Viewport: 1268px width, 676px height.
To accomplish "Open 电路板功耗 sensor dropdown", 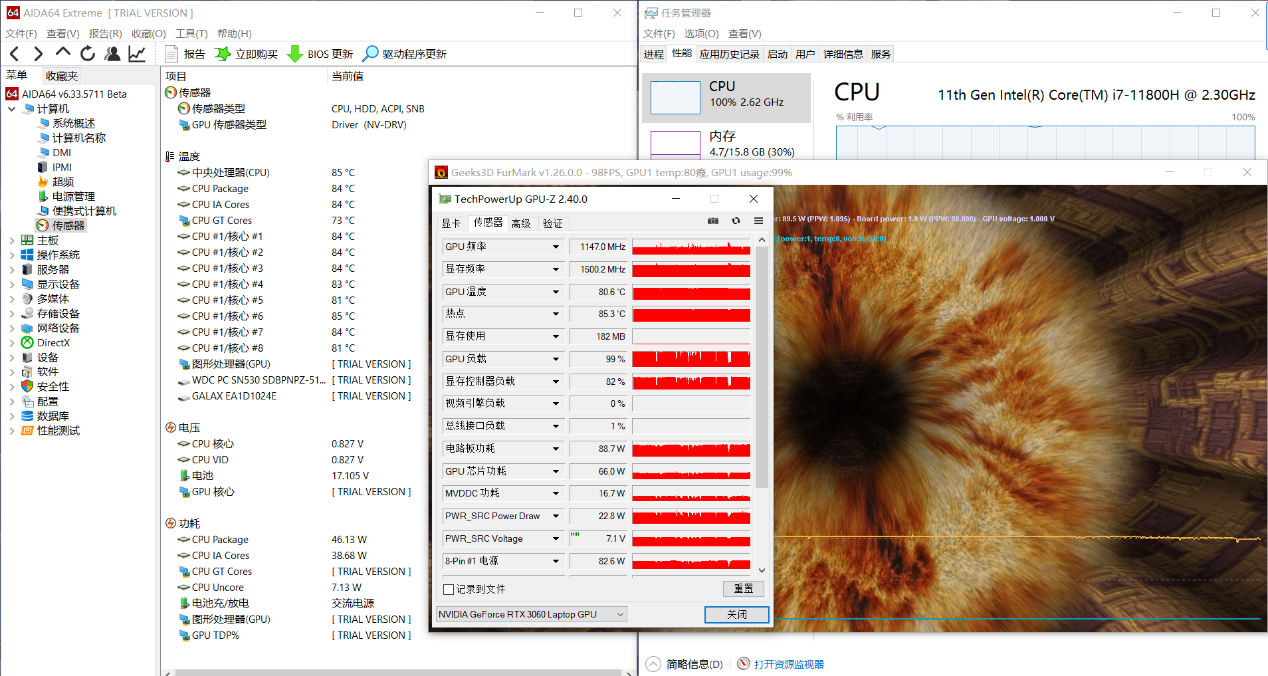I will point(556,449).
